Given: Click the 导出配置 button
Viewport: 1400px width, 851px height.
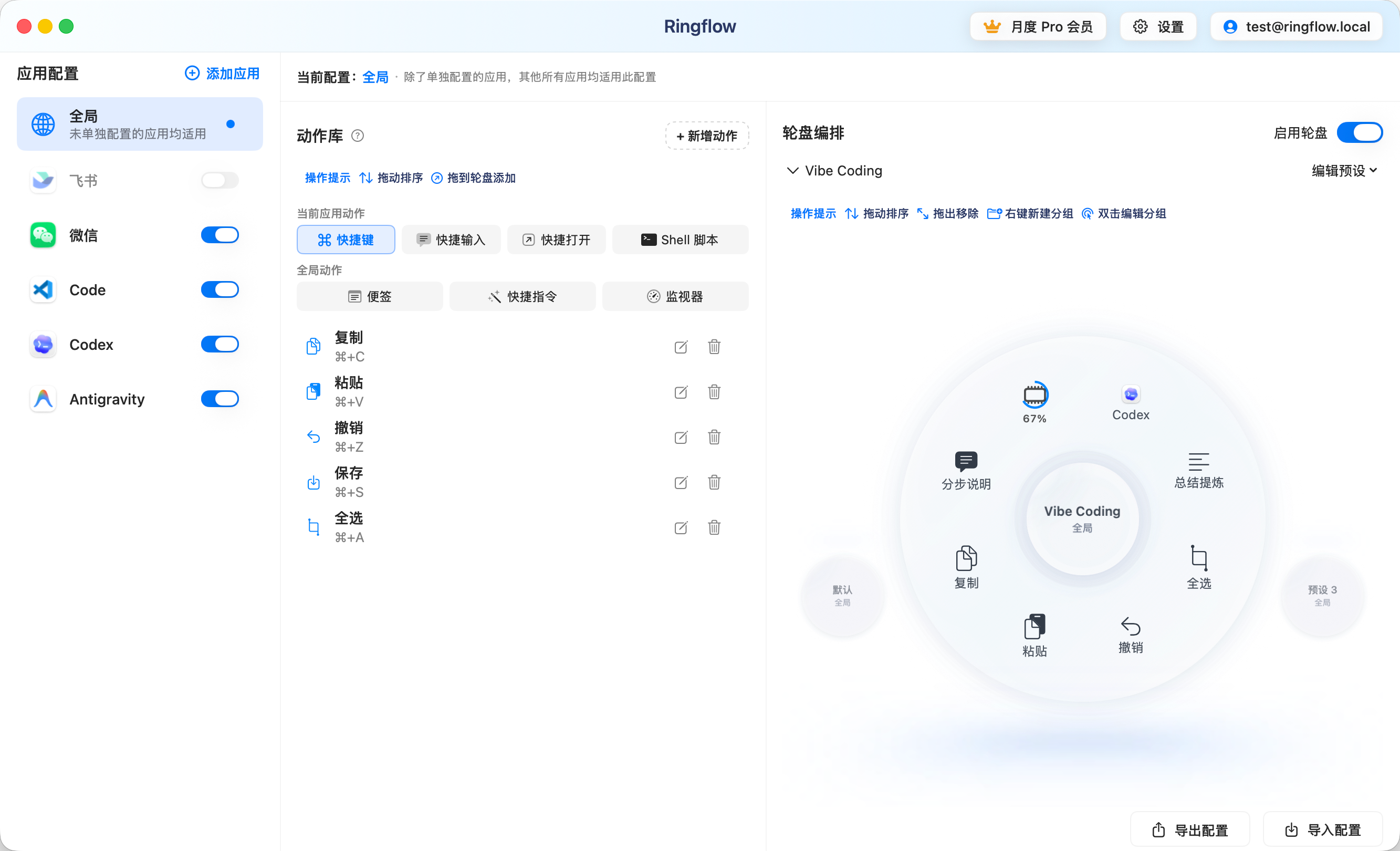Looking at the screenshot, I should 1190,830.
